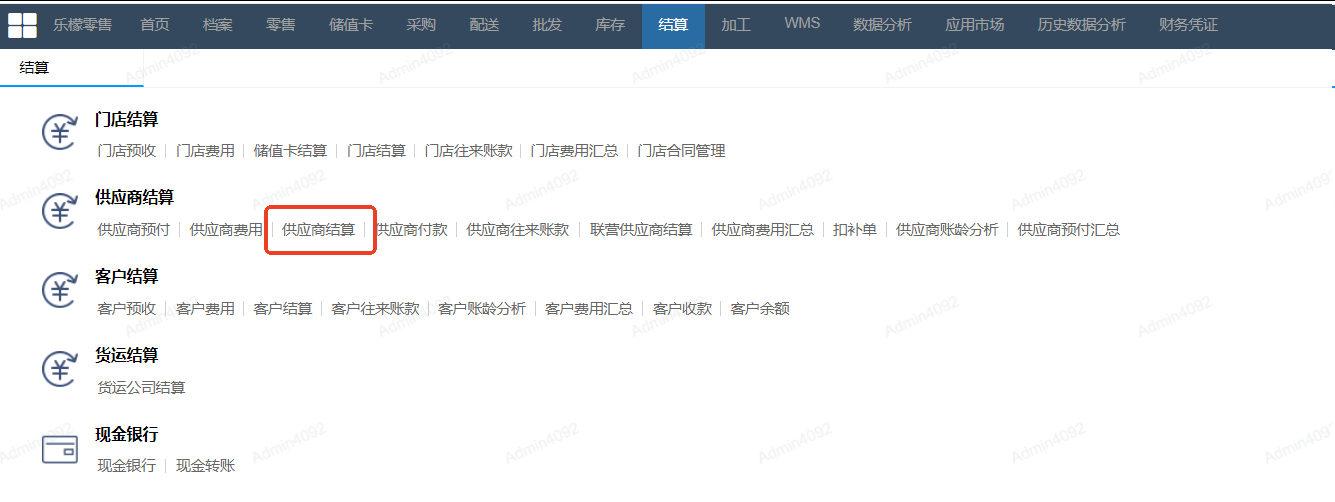Viewport: 1335px width, 502px height.
Task: Open the 供应商结算 link in link row
Action: pos(319,230)
